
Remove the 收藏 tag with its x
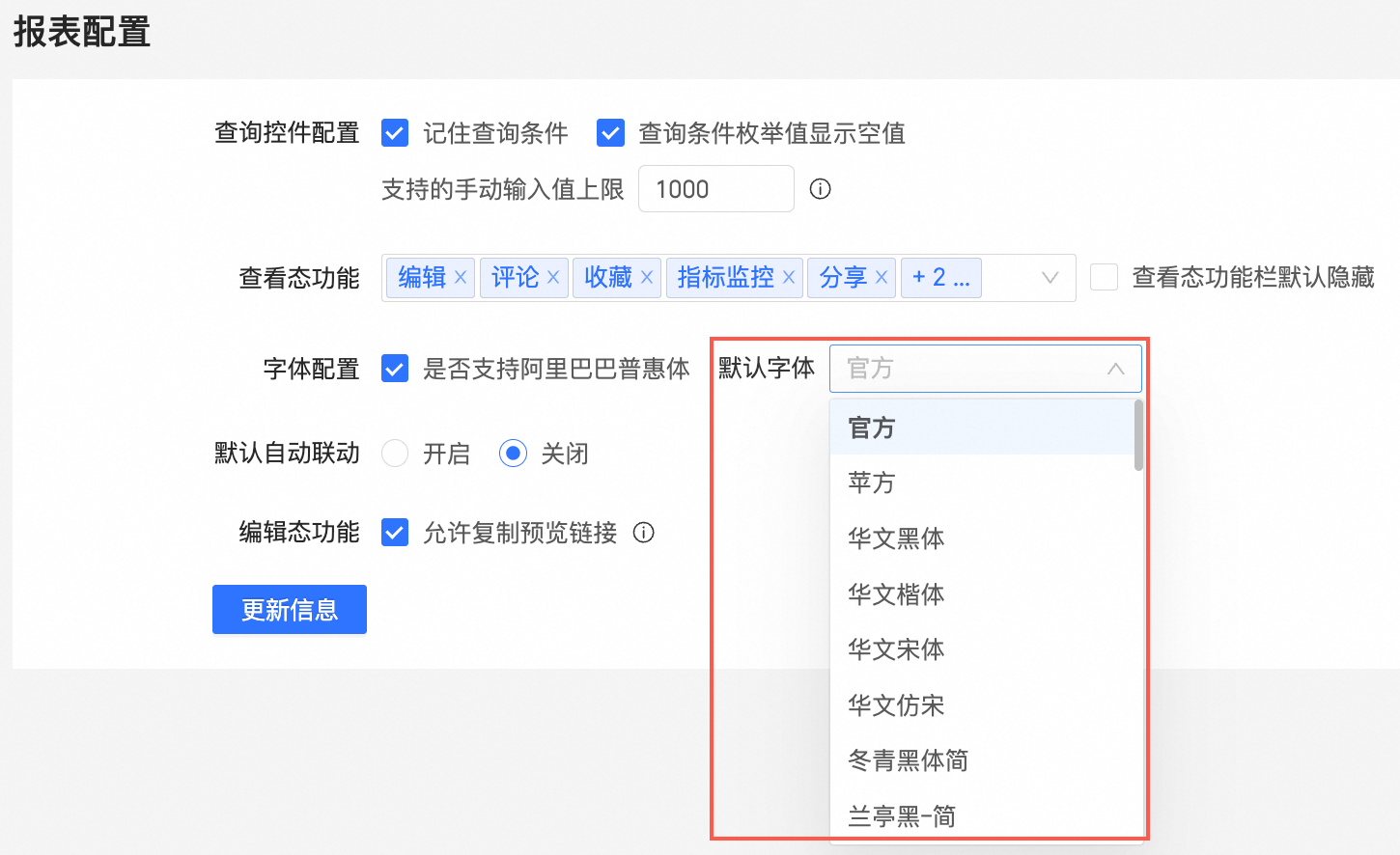pos(647,278)
